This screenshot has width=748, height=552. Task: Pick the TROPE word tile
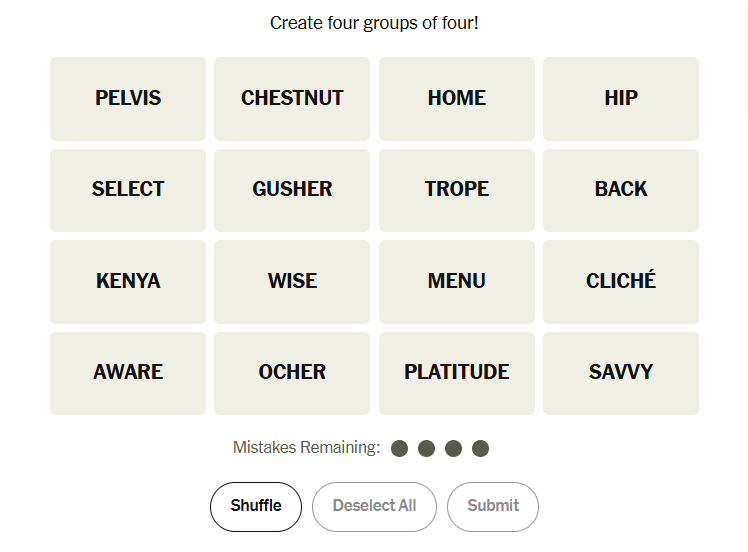tap(457, 190)
